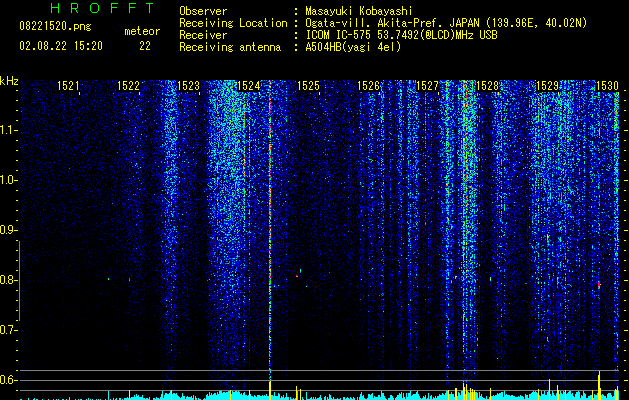Screen dimensions: 629x400
Task: Click the 1.1 kHz axis label
Action: tap(9, 130)
